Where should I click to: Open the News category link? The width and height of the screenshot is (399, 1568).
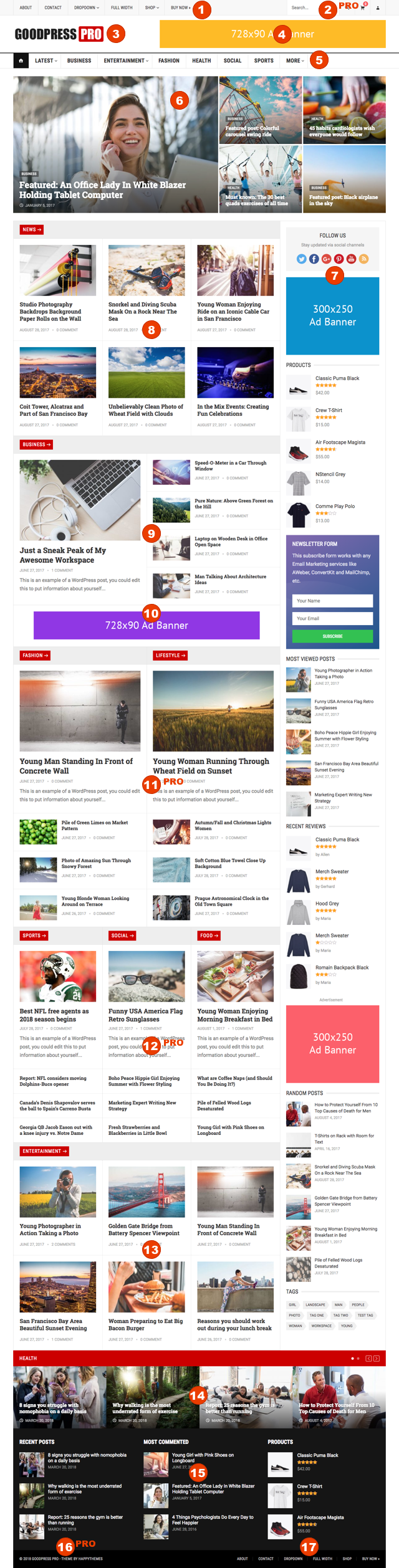click(x=32, y=229)
